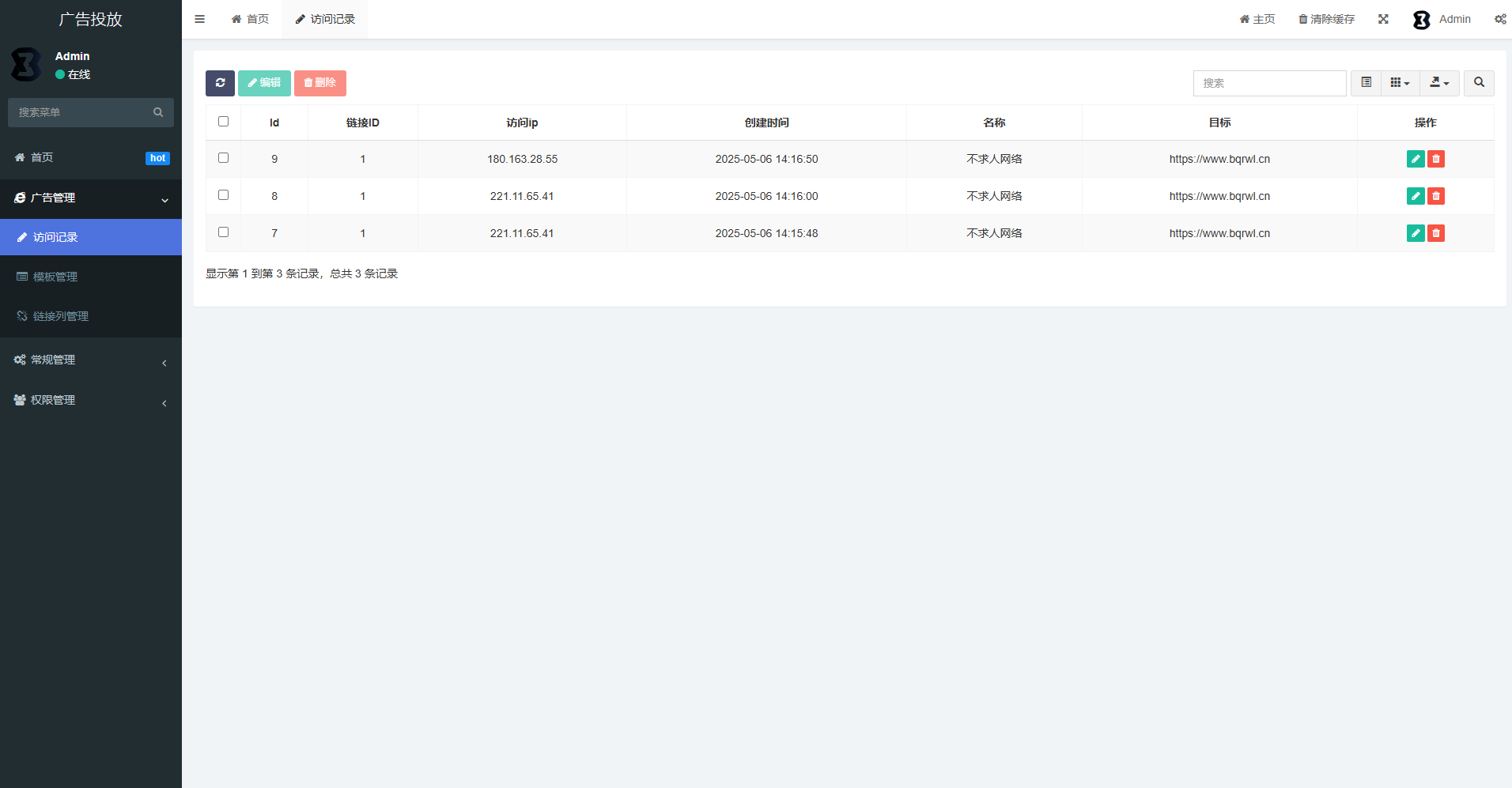Click the table 搜索 input field
This screenshot has height=788, width=1512.
click(1269, 83)
